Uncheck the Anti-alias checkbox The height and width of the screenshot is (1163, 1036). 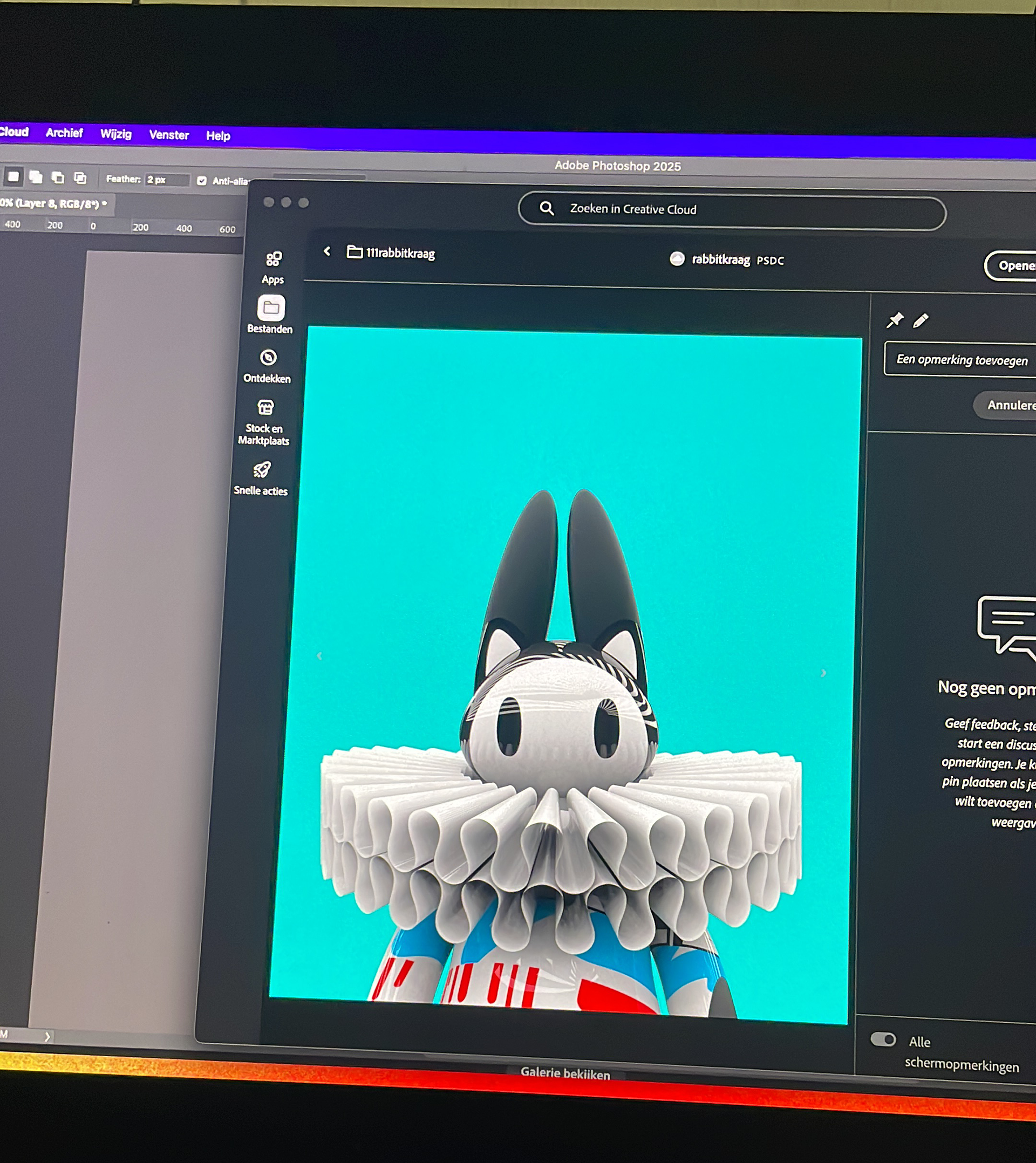click(x=201, y=181)
